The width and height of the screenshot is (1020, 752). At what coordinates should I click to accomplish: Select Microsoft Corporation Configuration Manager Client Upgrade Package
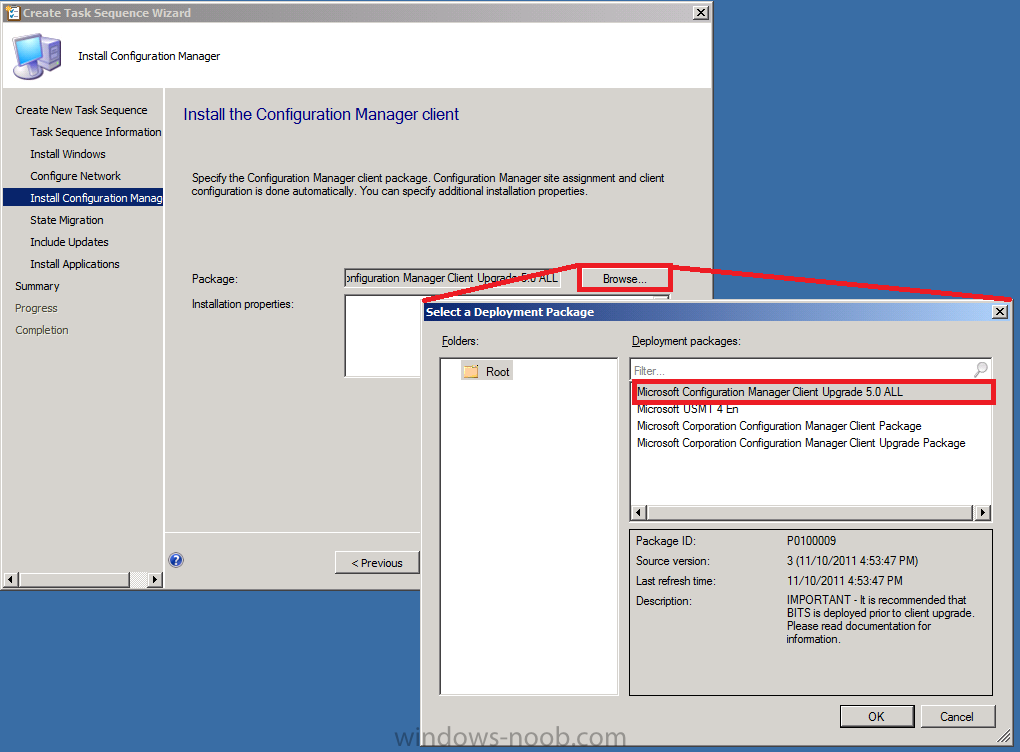801,443
